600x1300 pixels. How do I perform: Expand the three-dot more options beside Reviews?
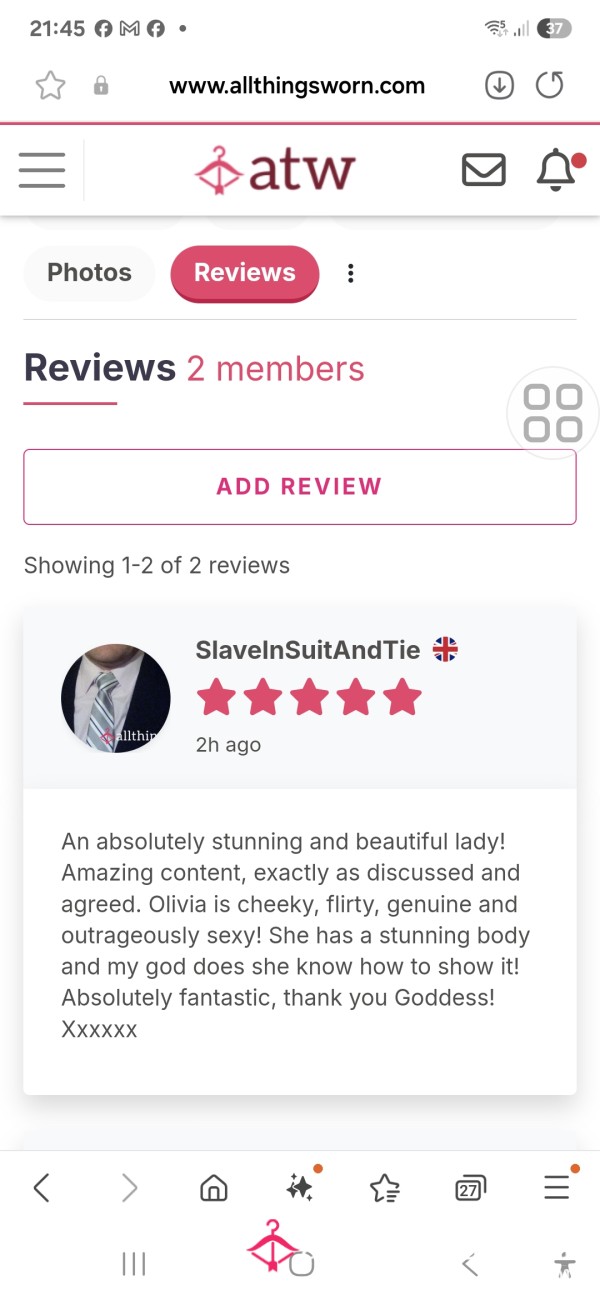(350, 273)
